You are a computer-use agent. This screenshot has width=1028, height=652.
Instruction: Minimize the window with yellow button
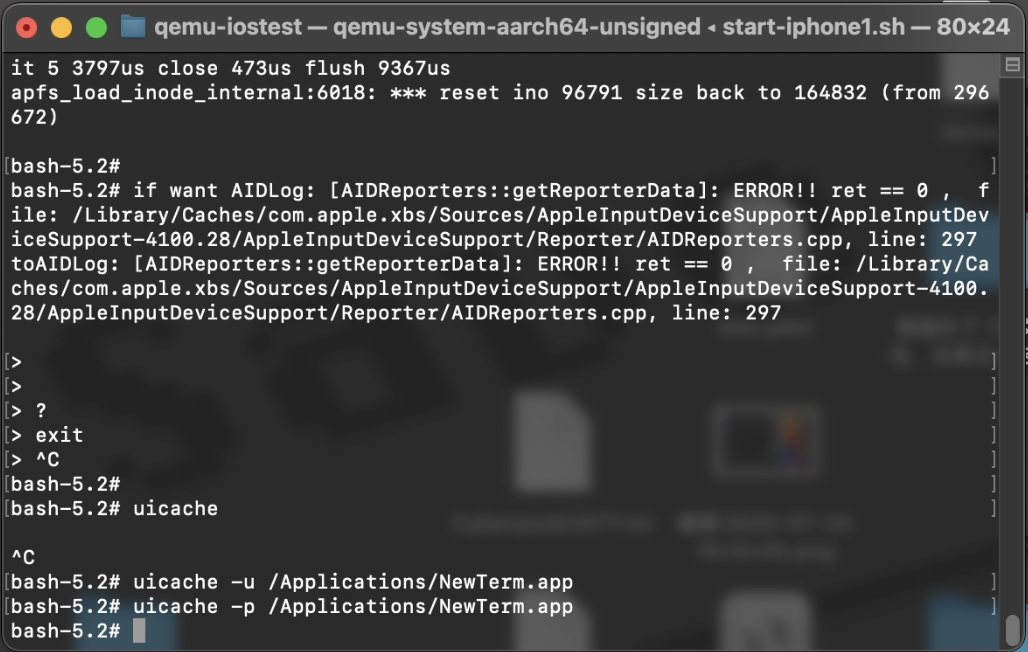tap(61, 27)
